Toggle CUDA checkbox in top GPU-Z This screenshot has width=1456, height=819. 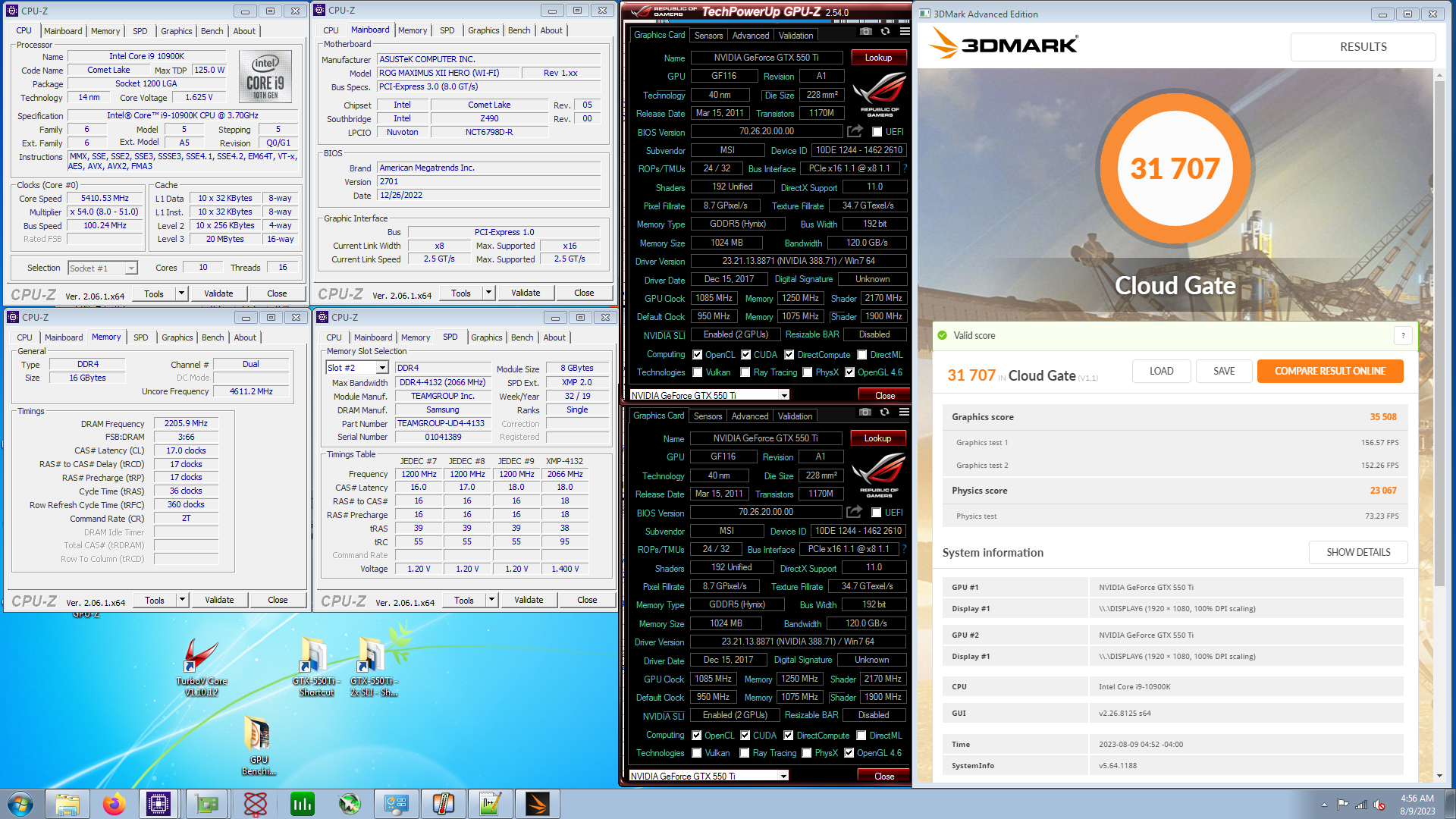tap(746, 354)
